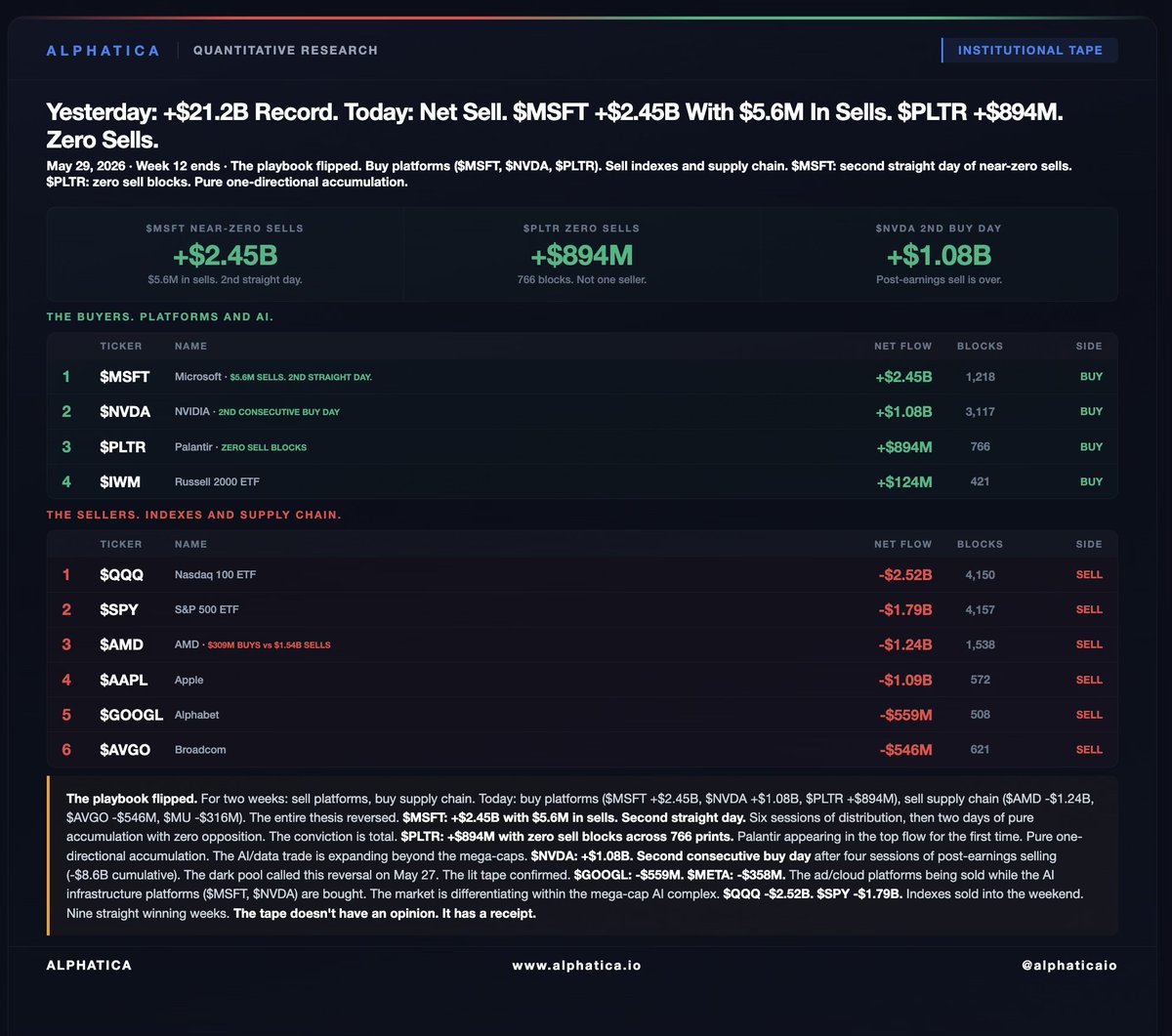Open the @alphaticaio handle in footer
1172x1036 pixels.
point(1068,965)
